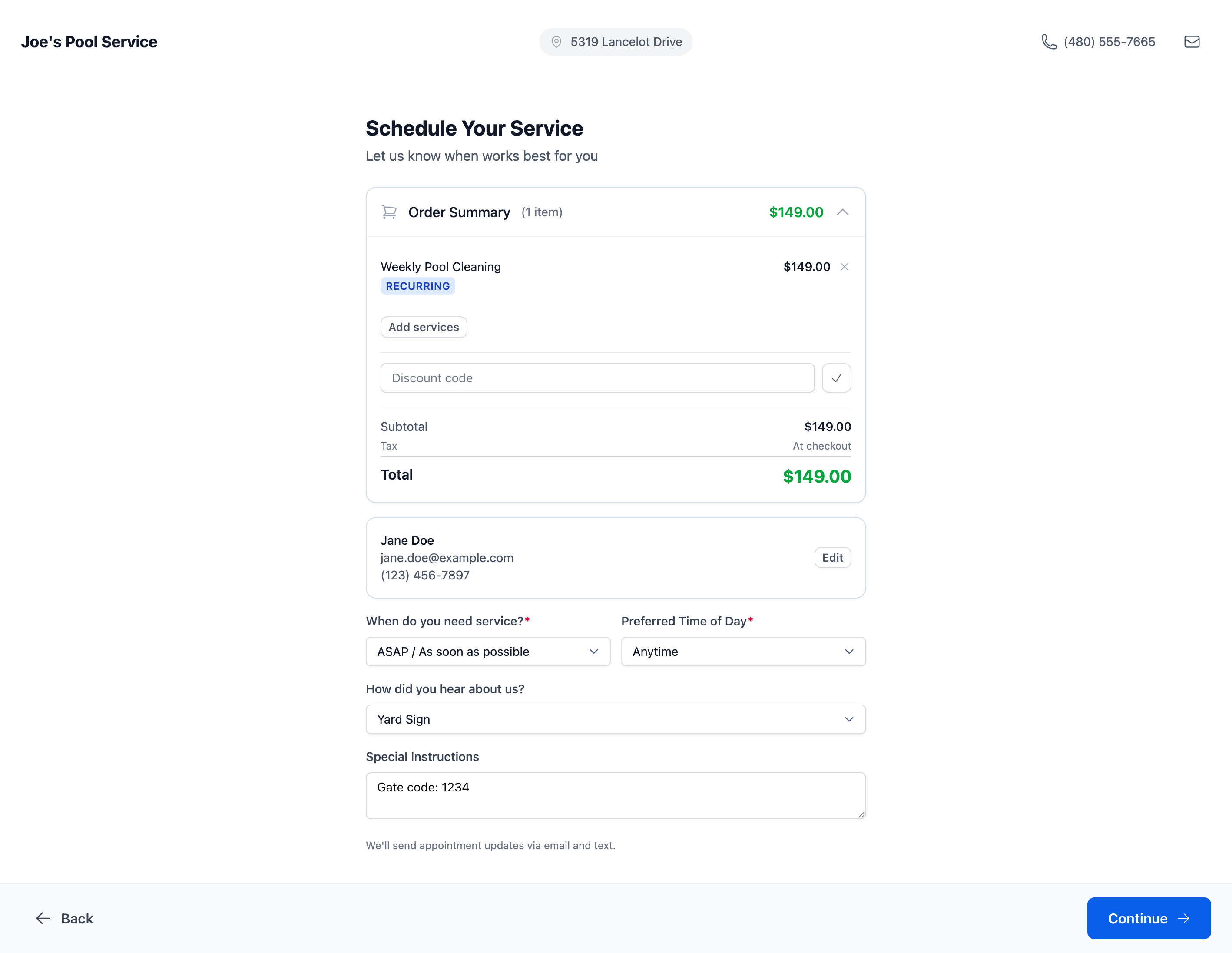The image size is (1232, 953).
Task: Edit Jane Doe's contact details
Action: tap(833, 557)
